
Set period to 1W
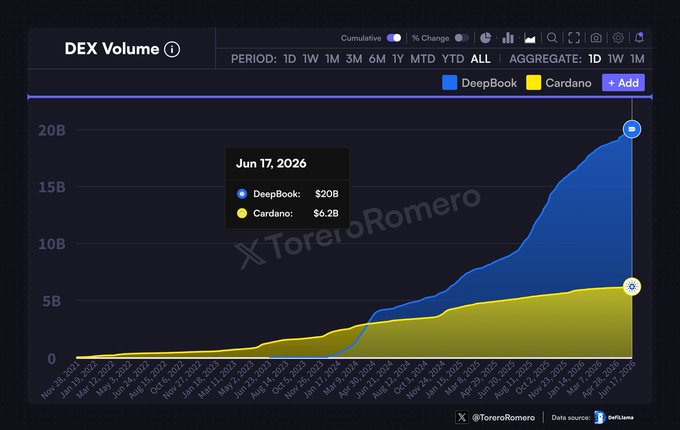coord(311,59)
